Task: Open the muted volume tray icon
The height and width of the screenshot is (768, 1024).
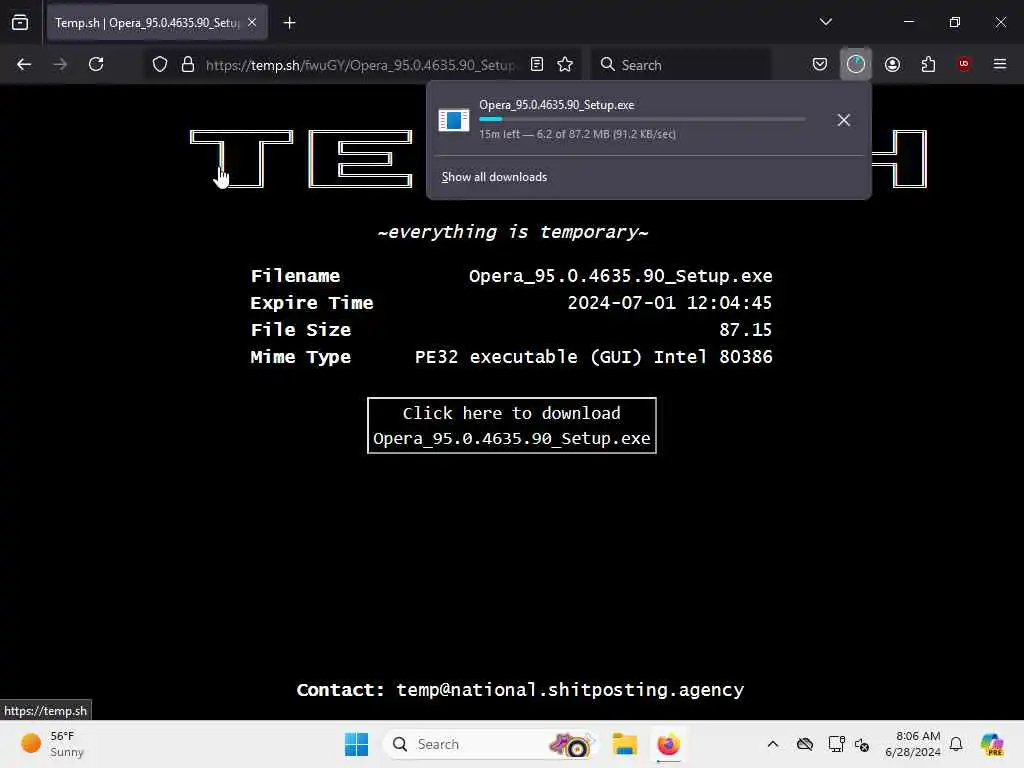Action: tap(862, 744)
